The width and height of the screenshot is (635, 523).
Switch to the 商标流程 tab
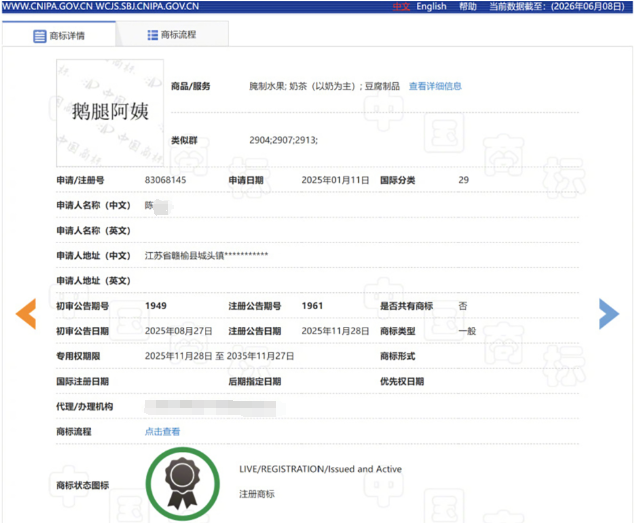[x=172, y=35]
